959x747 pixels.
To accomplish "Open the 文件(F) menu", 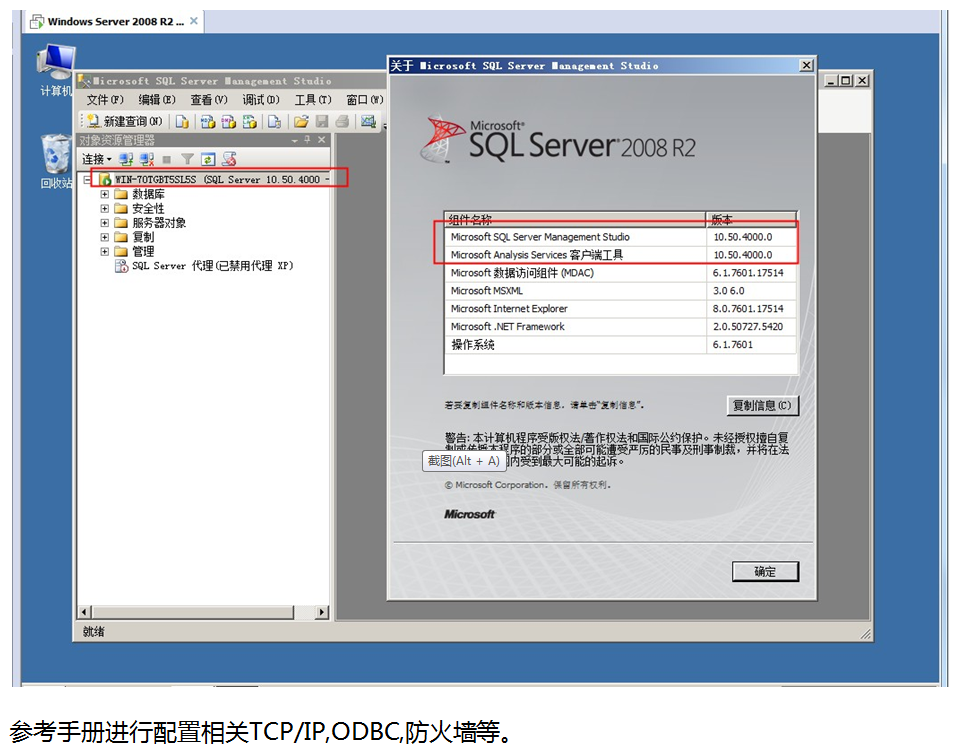I will [105, 100].
